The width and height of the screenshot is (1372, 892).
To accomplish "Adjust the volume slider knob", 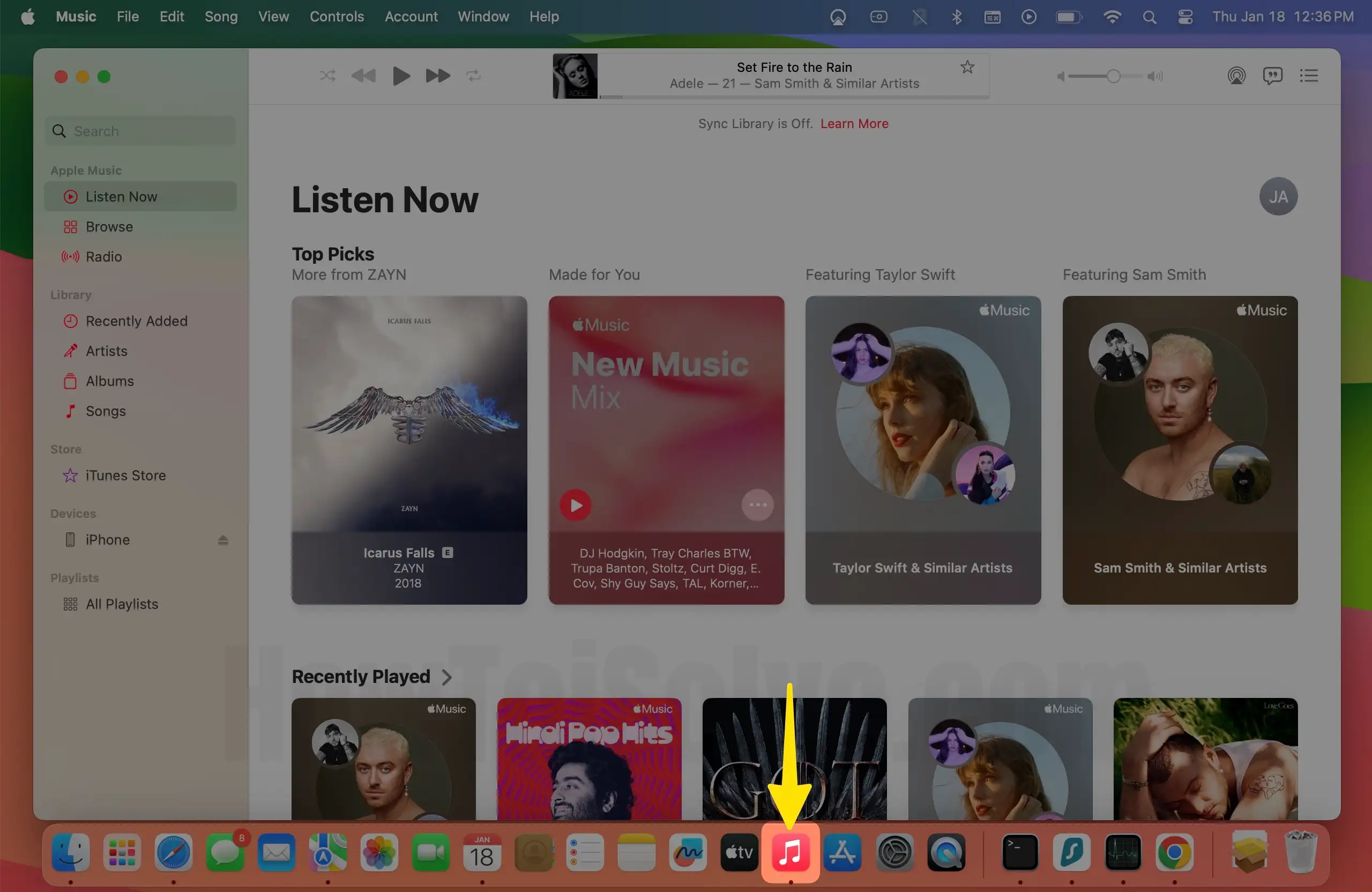I will tap(1113, 76).
